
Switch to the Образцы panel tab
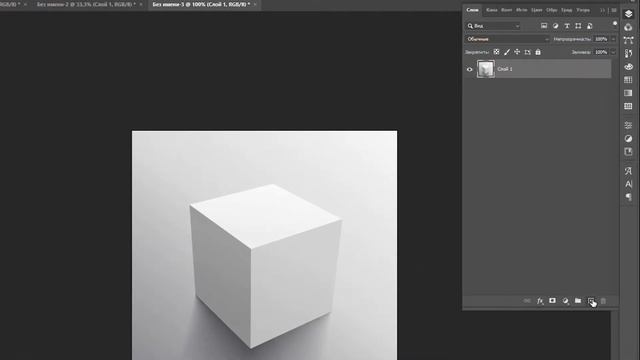[551, 10]
